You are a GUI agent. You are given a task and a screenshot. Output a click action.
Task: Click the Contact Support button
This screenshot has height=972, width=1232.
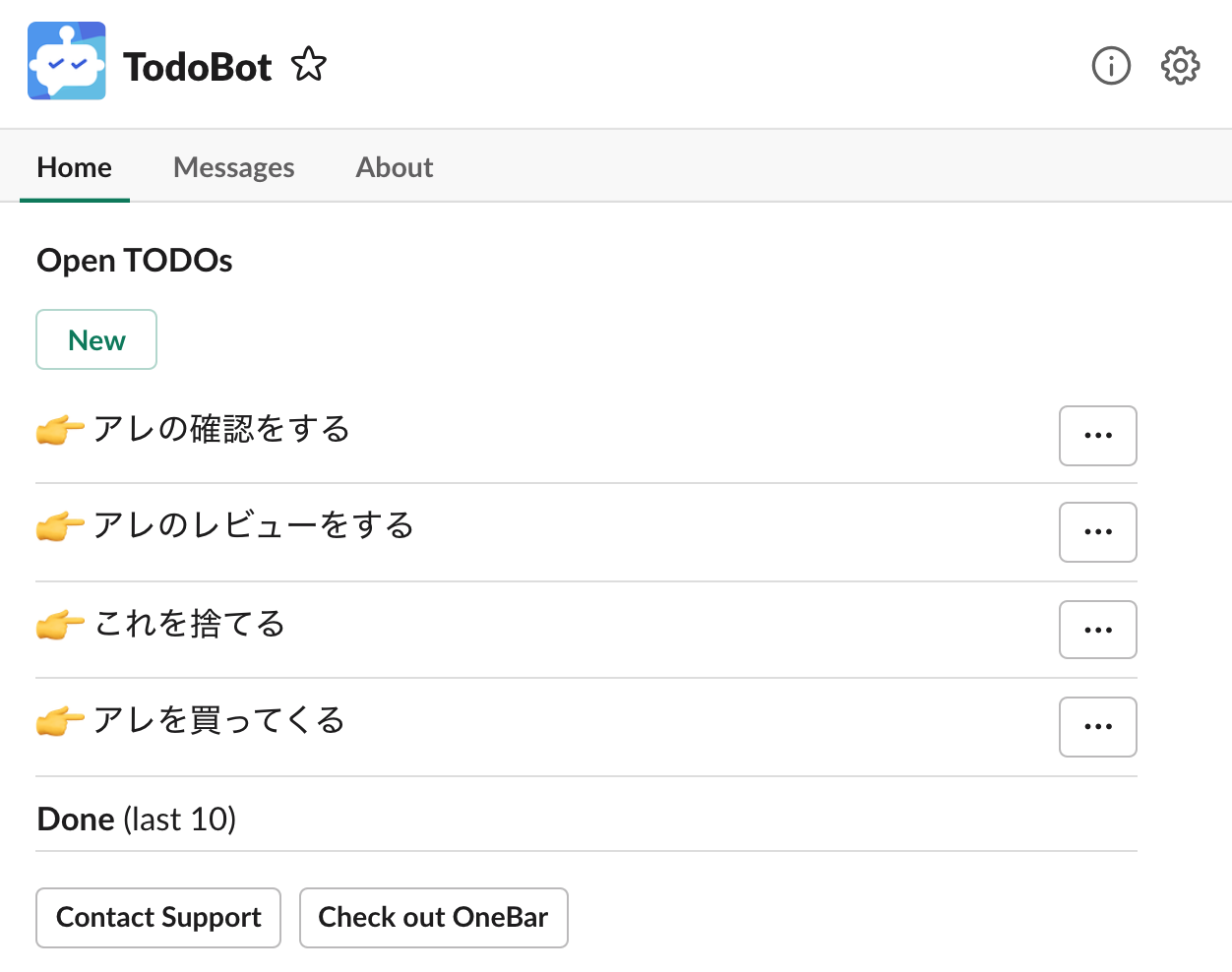(x=157, y=917)
